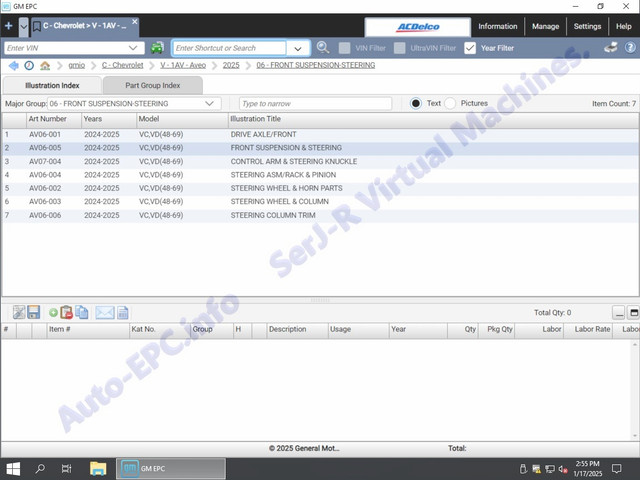Select the Pictures radio button
The image size is (640, 480).
[450, 103]
